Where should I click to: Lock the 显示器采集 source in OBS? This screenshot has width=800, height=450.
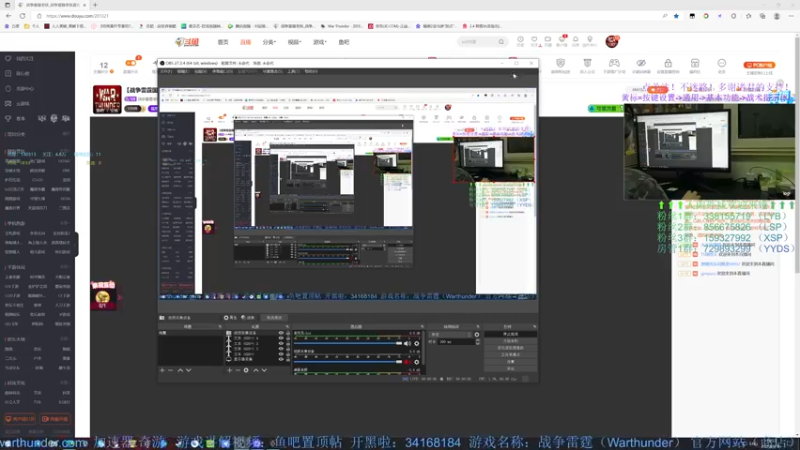tap(288, 359)
